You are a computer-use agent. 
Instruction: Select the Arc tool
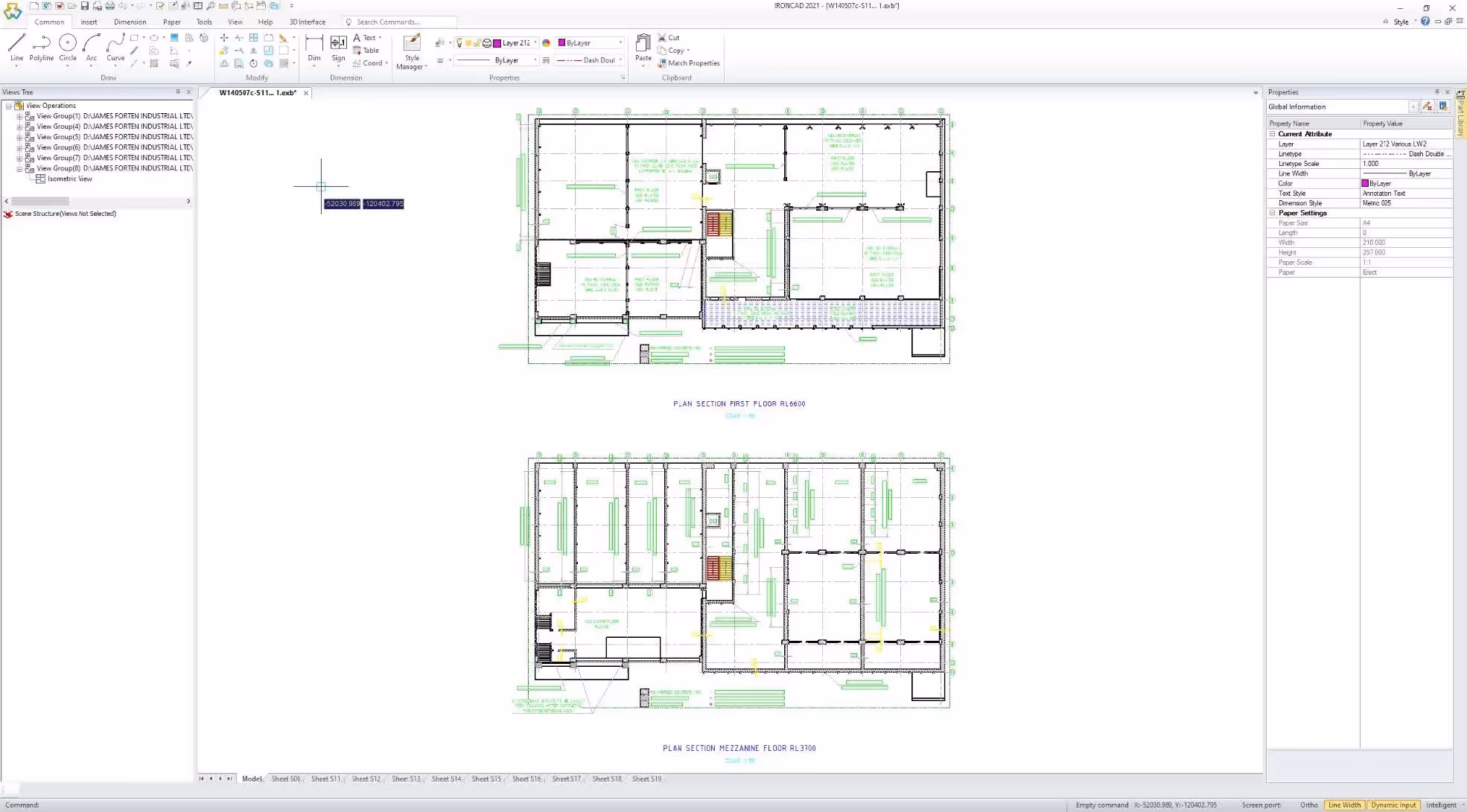click(x=91, y=47)
